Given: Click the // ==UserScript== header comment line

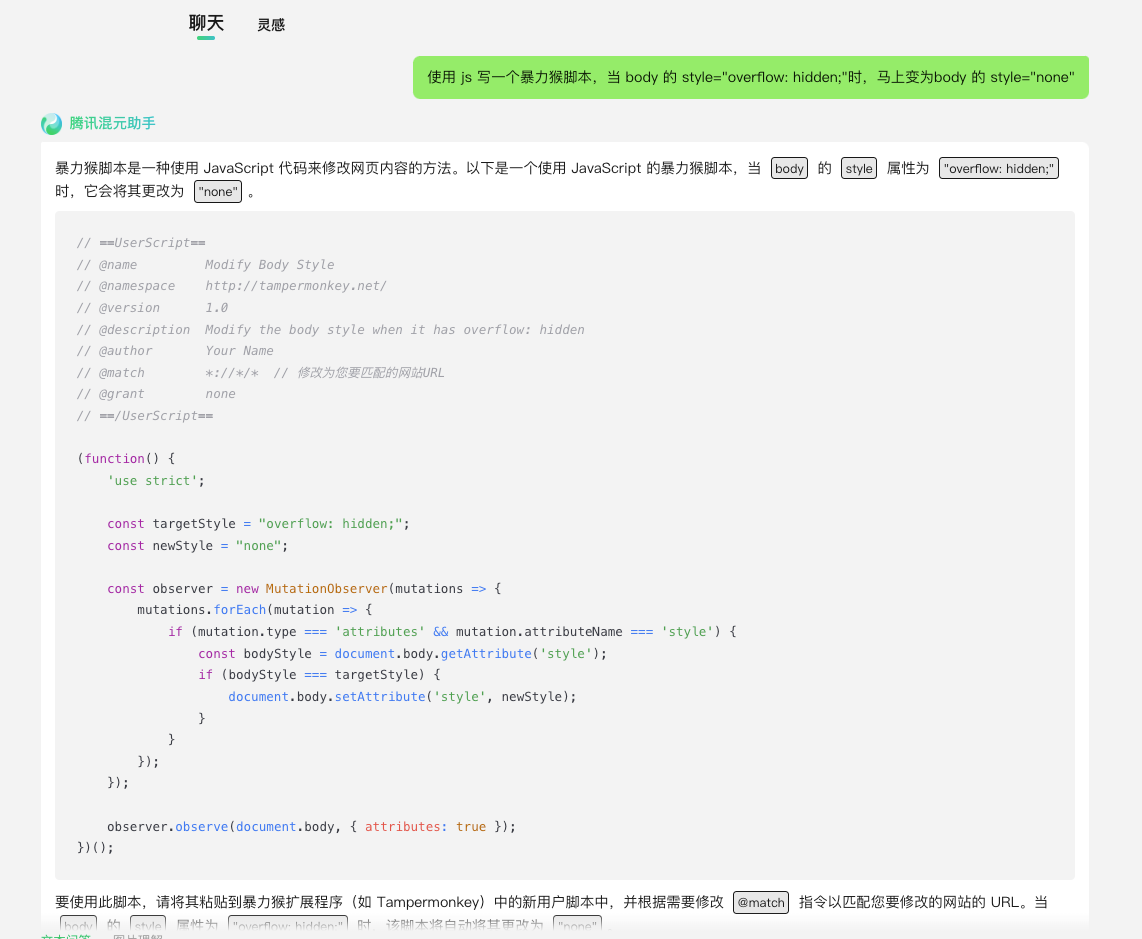Looking at the screenshot, I should (141, 243).
